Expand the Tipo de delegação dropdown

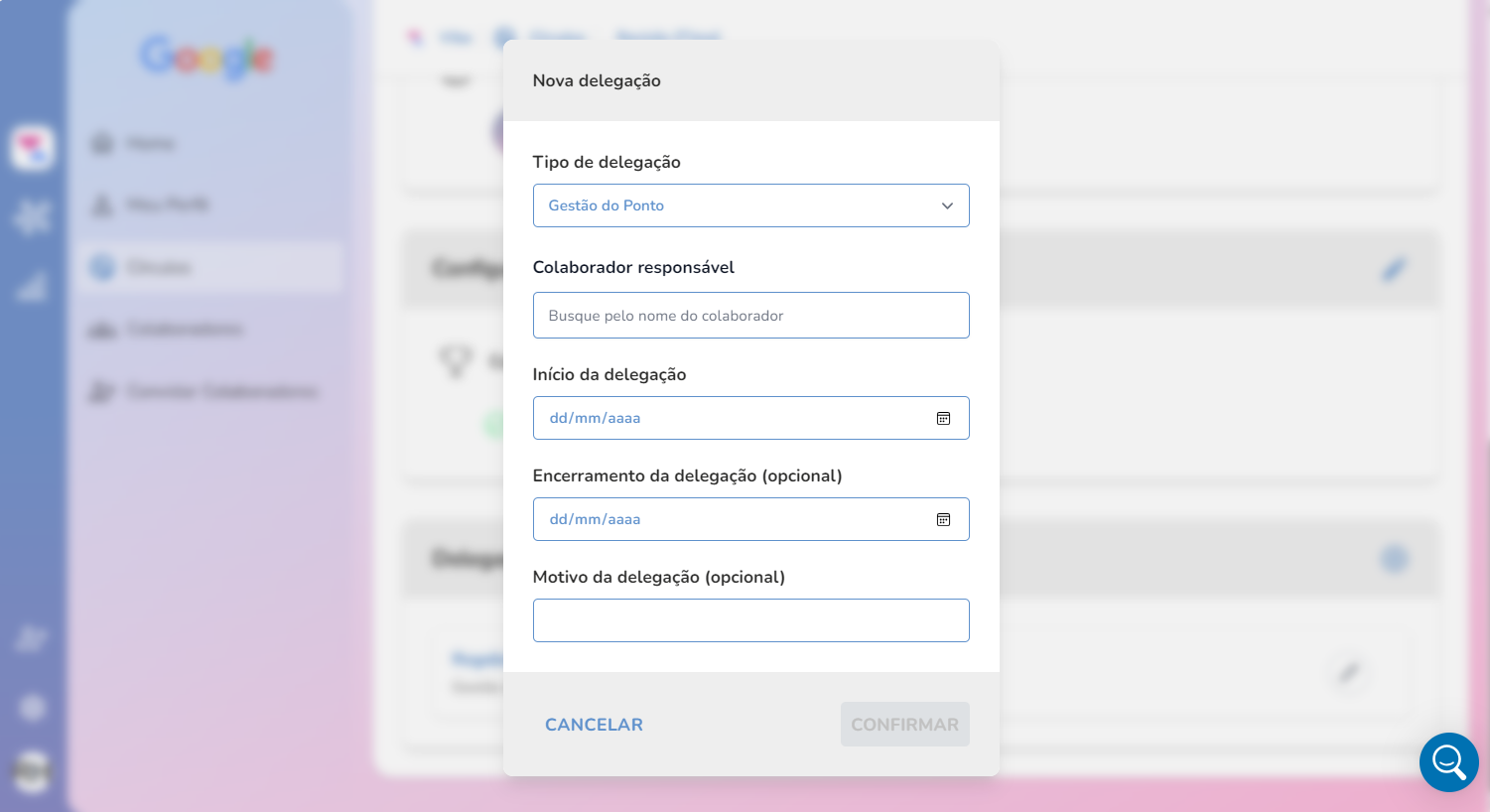click(750, 205)
